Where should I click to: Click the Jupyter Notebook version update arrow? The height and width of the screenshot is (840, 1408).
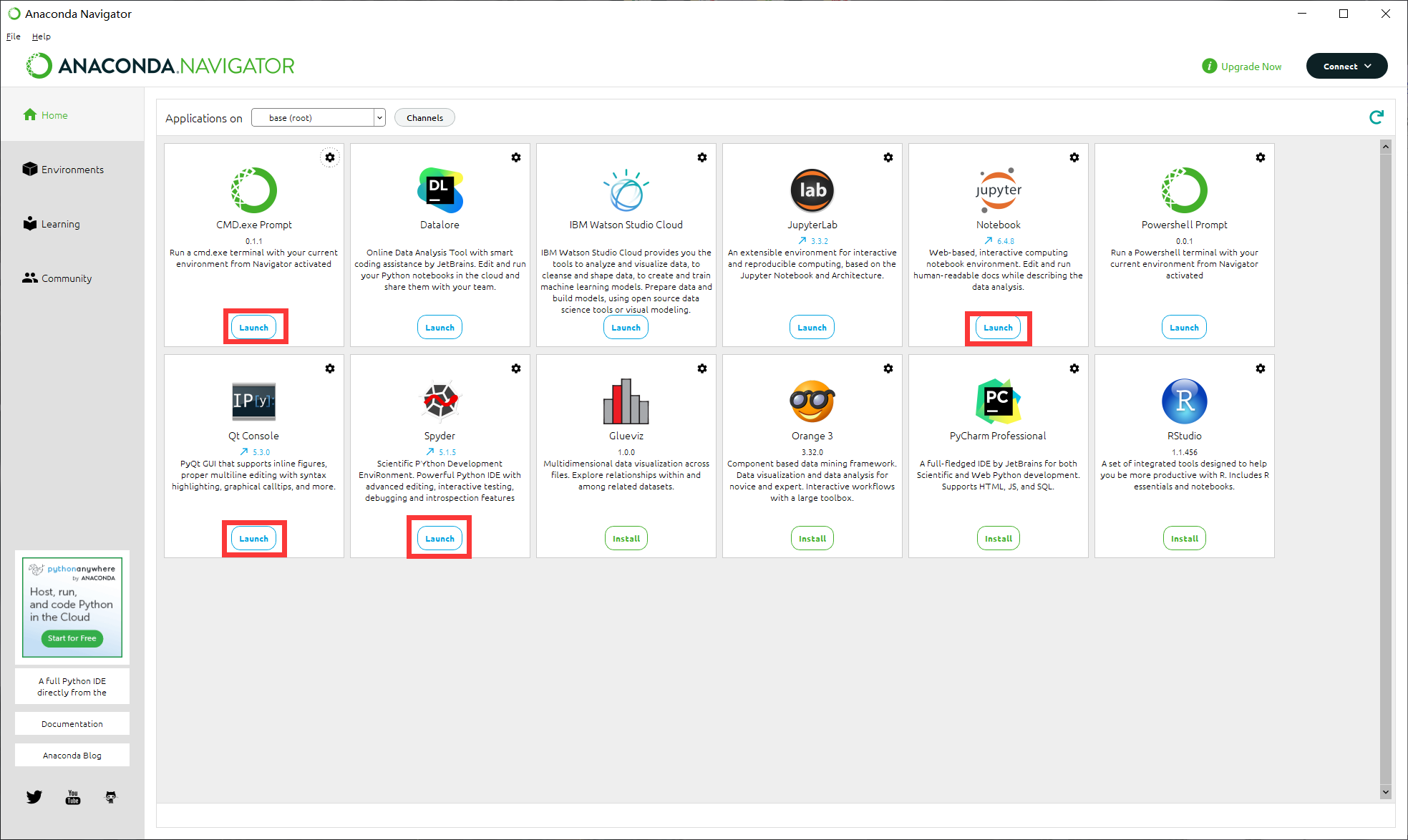(x=989, y=241)
